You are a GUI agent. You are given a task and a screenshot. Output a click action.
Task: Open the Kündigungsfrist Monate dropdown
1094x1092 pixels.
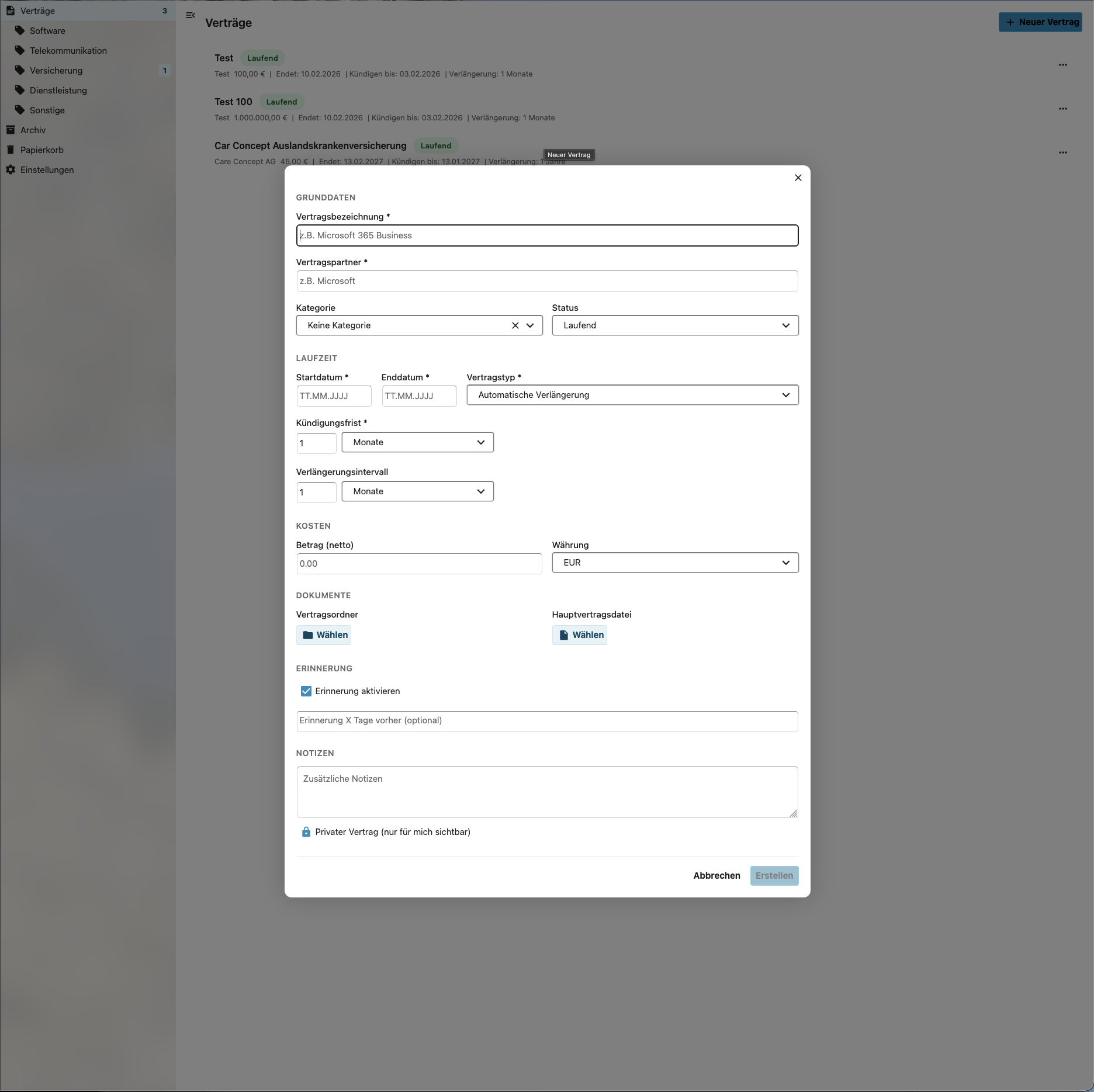click(417, 442)
